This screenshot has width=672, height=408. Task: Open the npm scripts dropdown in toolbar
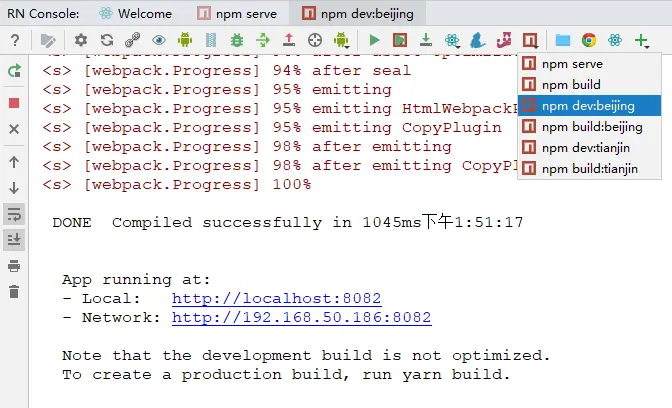click(530, 40)
